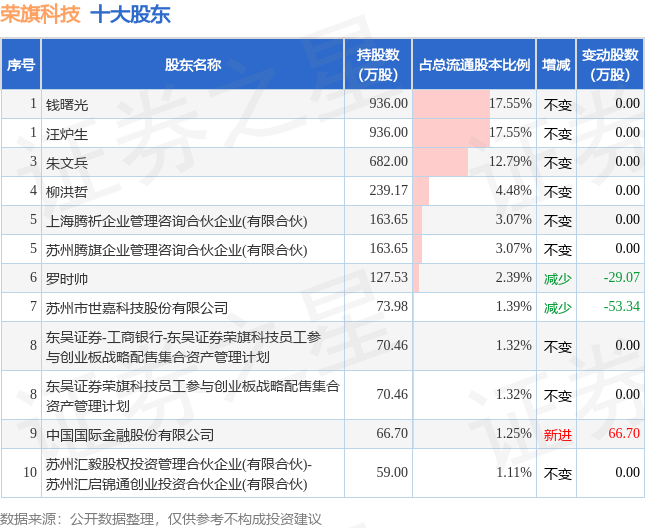Click rank number 10

coord(30,472)
